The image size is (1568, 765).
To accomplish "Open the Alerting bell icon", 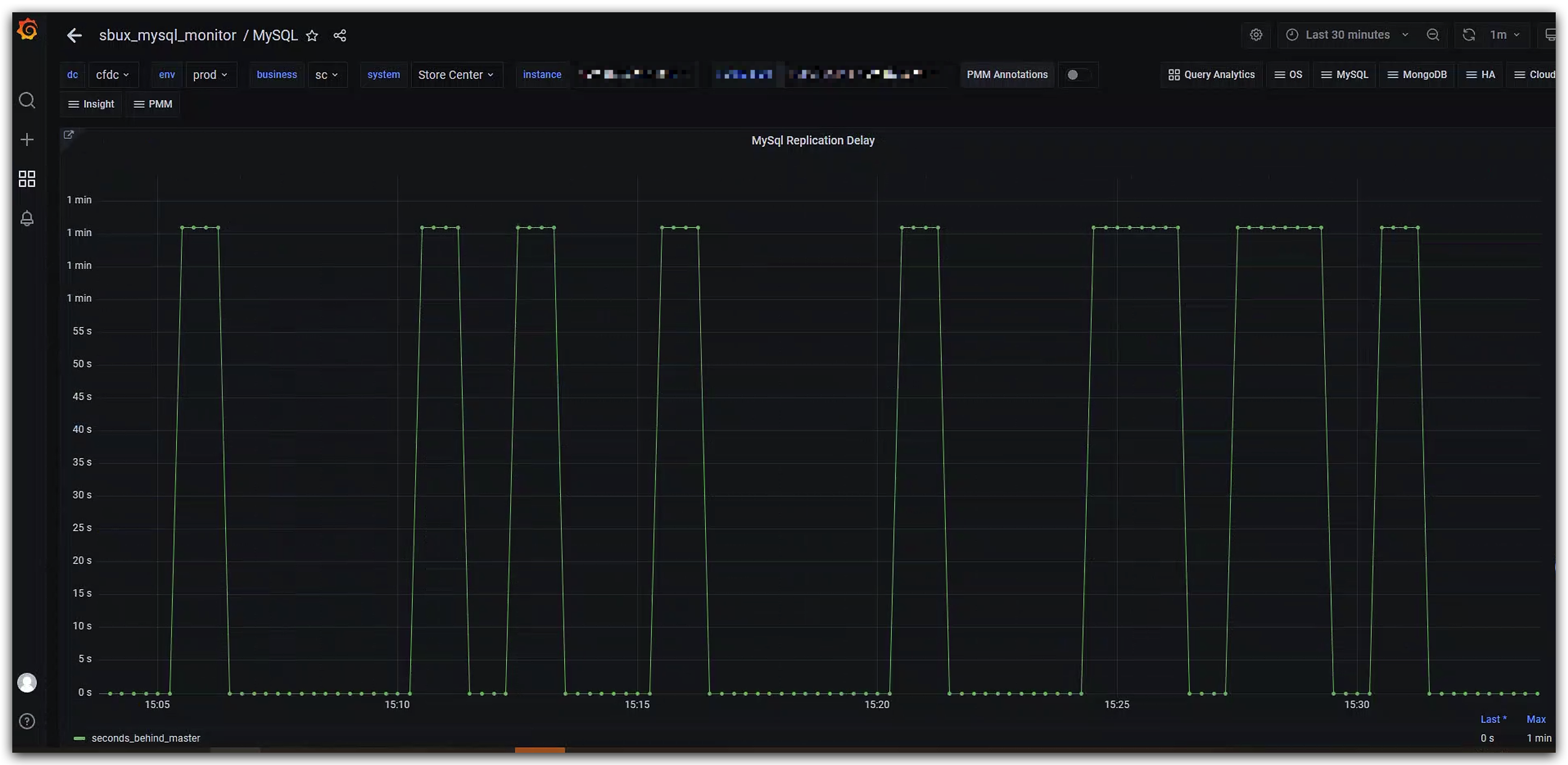I will pos(27,218).
